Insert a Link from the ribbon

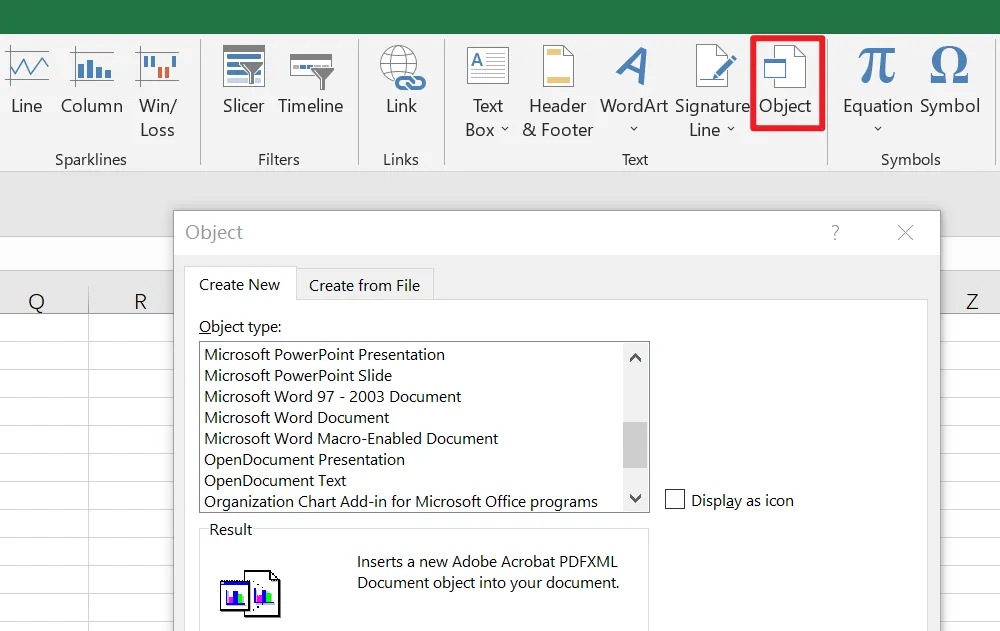tap(401, 81)
